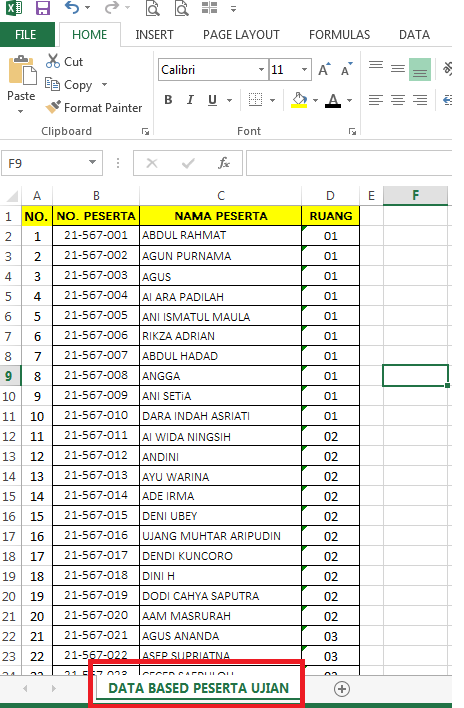The image size is (464, 708).
Task: Click the Excel application icon
Action: click(14, 8)
